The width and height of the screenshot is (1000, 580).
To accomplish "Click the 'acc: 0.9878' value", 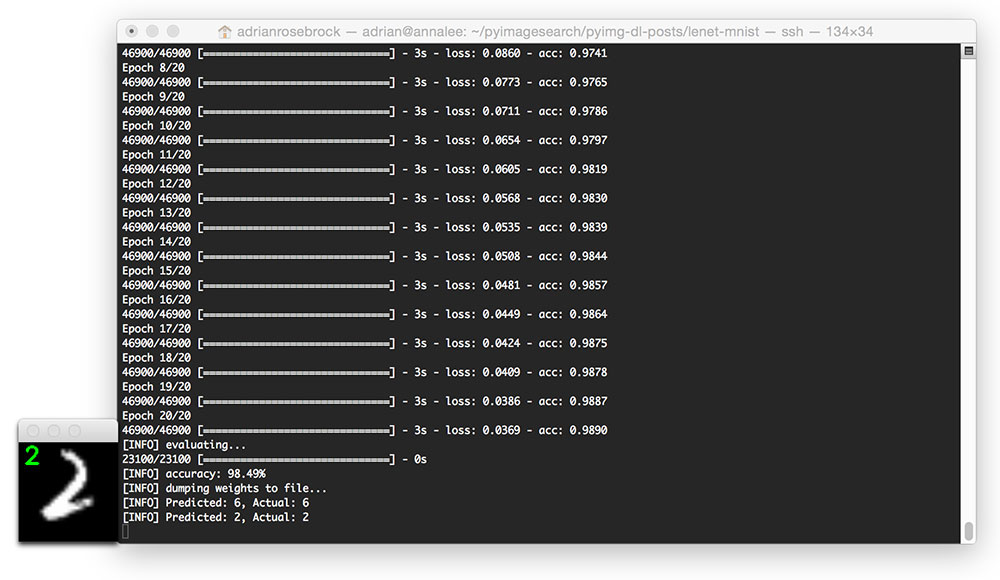I will (x=573, y=372).
